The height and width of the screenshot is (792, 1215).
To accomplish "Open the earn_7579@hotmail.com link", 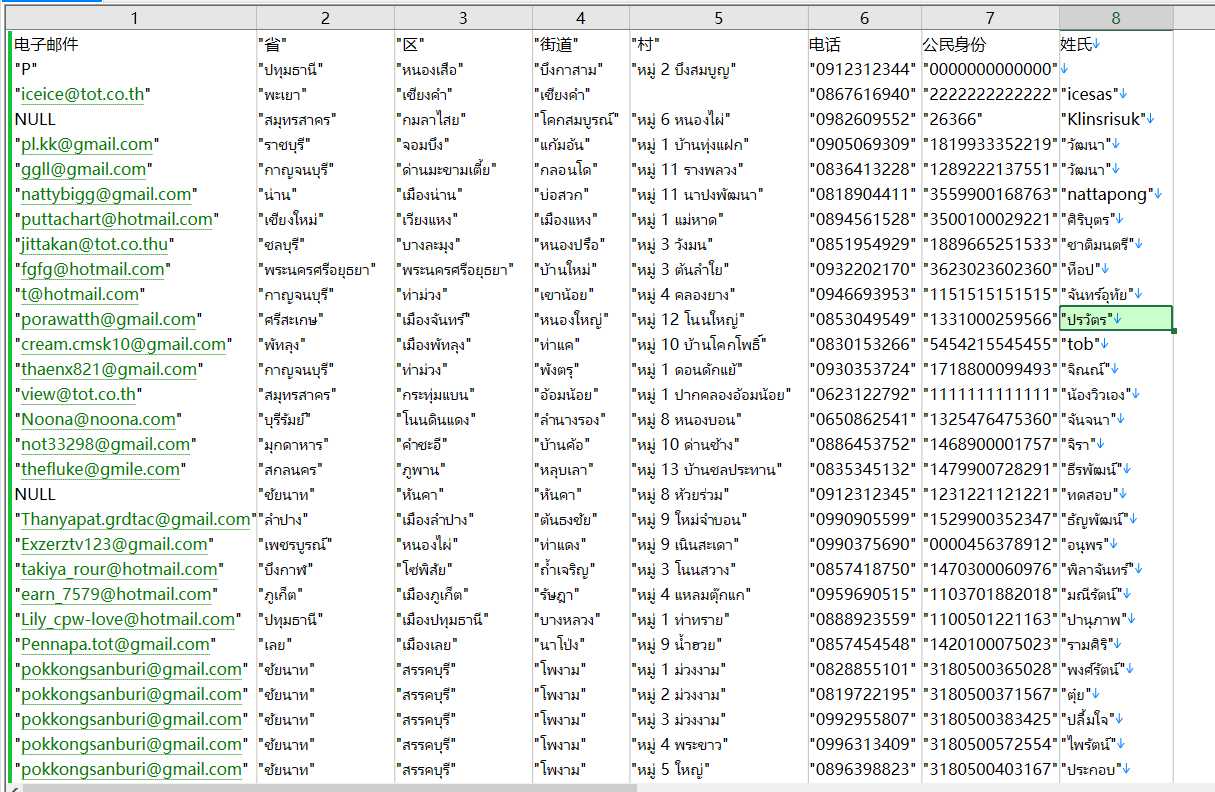I will pos(117,594).
